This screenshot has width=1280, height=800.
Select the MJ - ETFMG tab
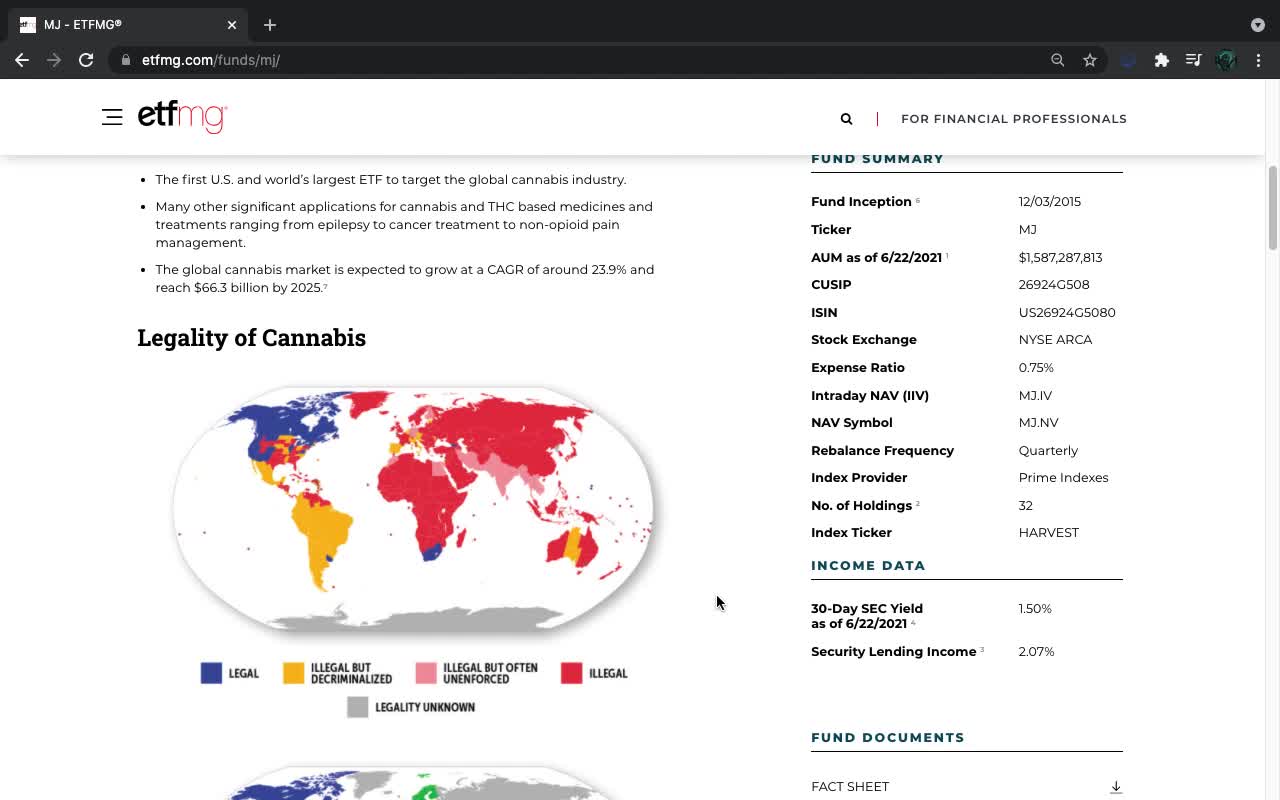(128, 25)
